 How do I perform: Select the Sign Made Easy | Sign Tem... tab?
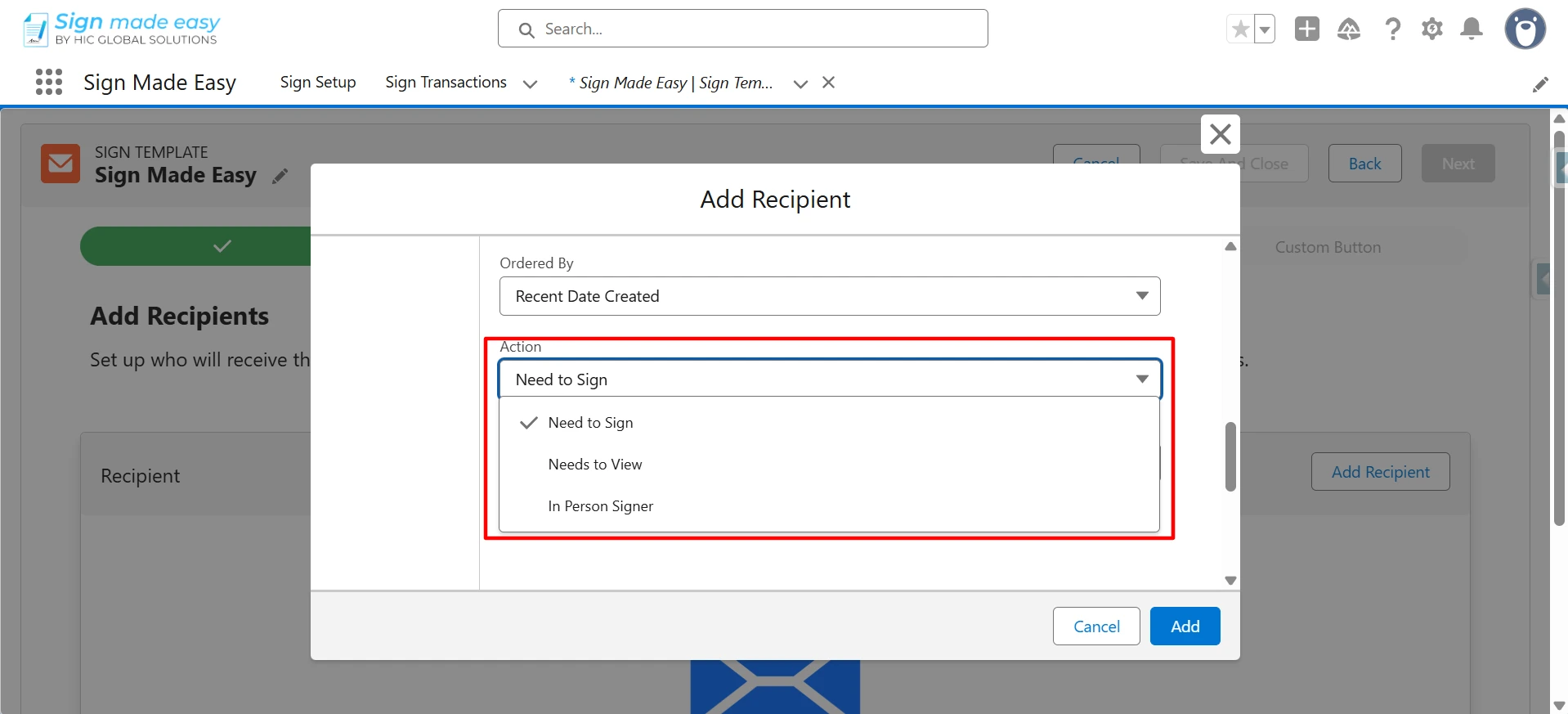[x=671, y=83]
